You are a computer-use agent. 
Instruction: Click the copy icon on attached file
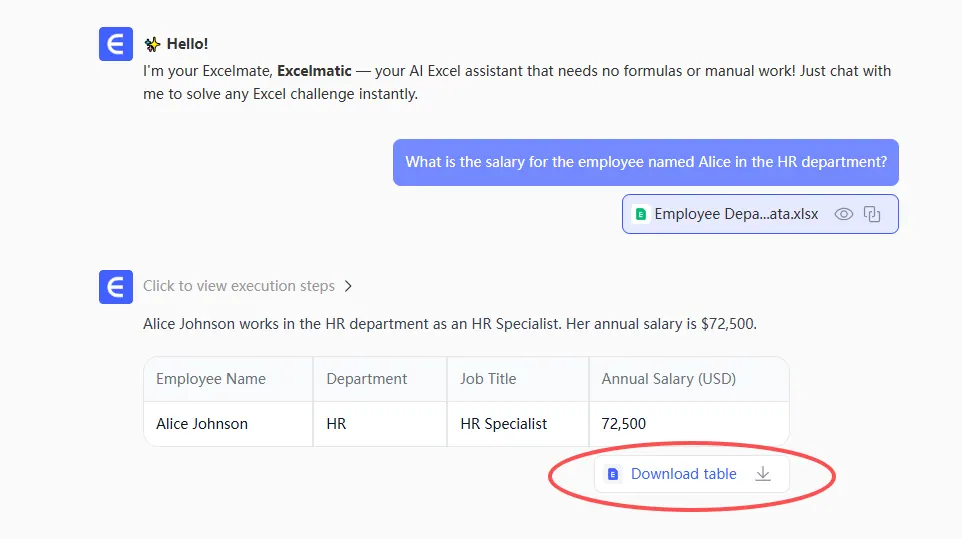click(872, 214)
